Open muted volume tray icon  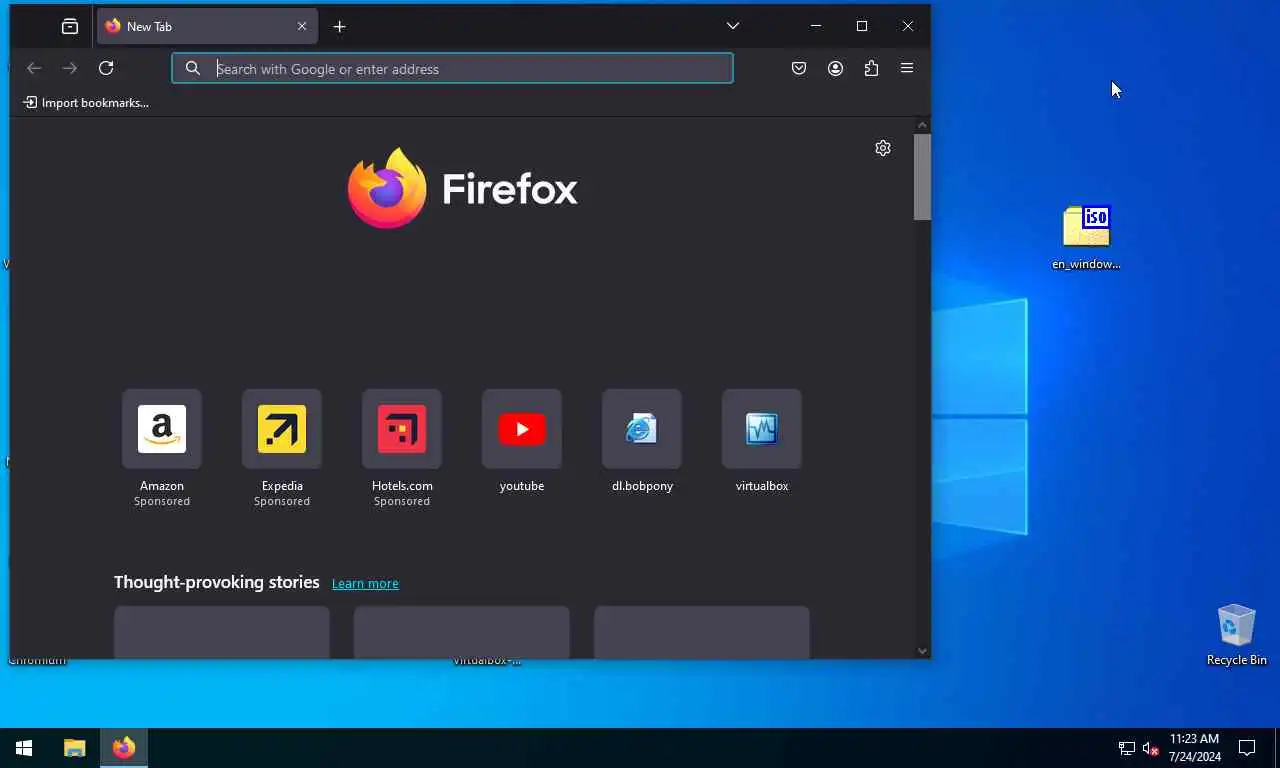click(1150, 748)
